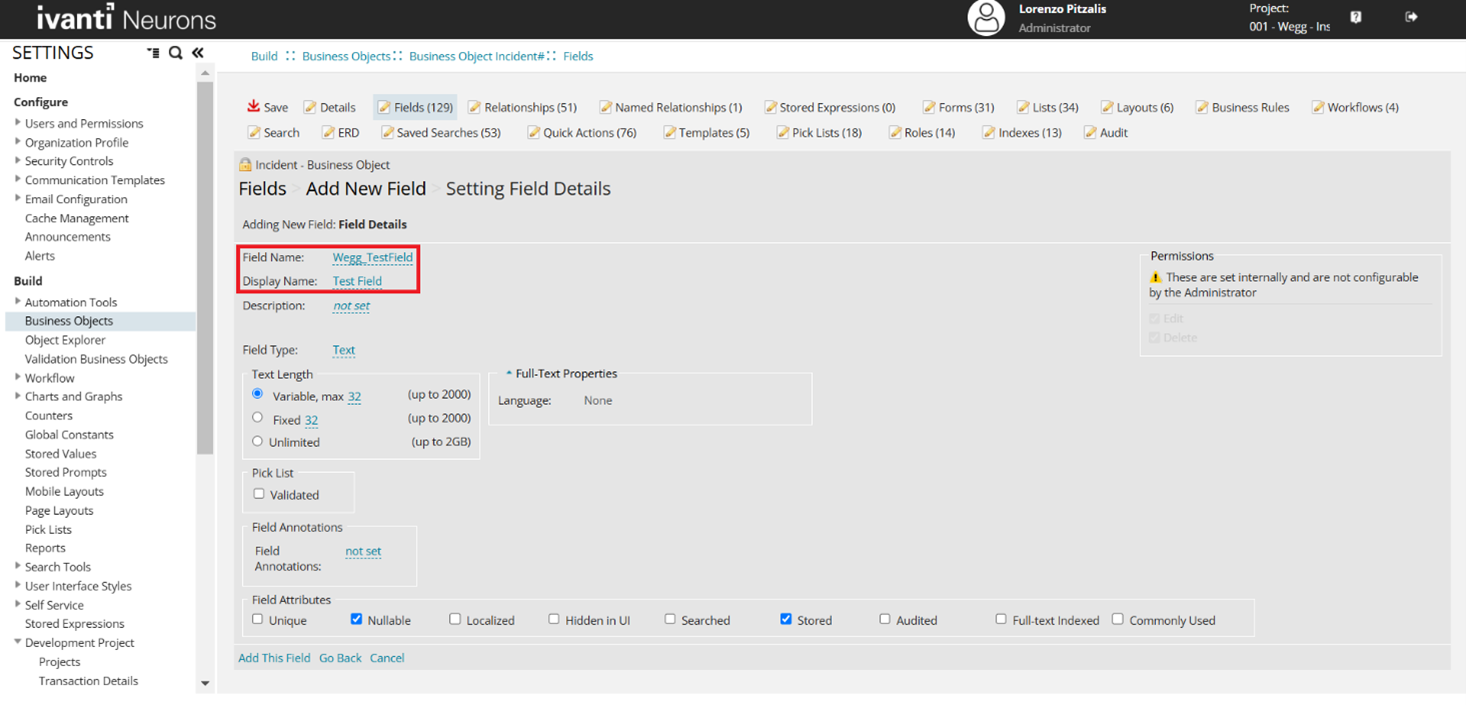The width and height of the screenshot is (1466, 705).
Task: Toggle the Searched attribute
Action: click(670, 619)
